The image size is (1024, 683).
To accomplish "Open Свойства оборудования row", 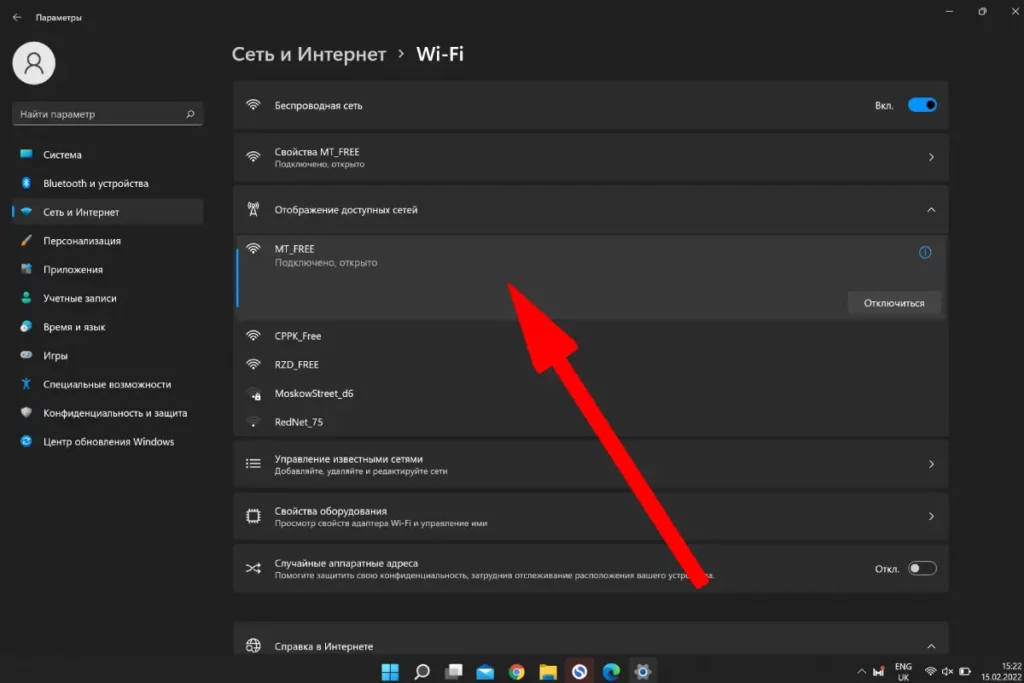I will point(590,516).
